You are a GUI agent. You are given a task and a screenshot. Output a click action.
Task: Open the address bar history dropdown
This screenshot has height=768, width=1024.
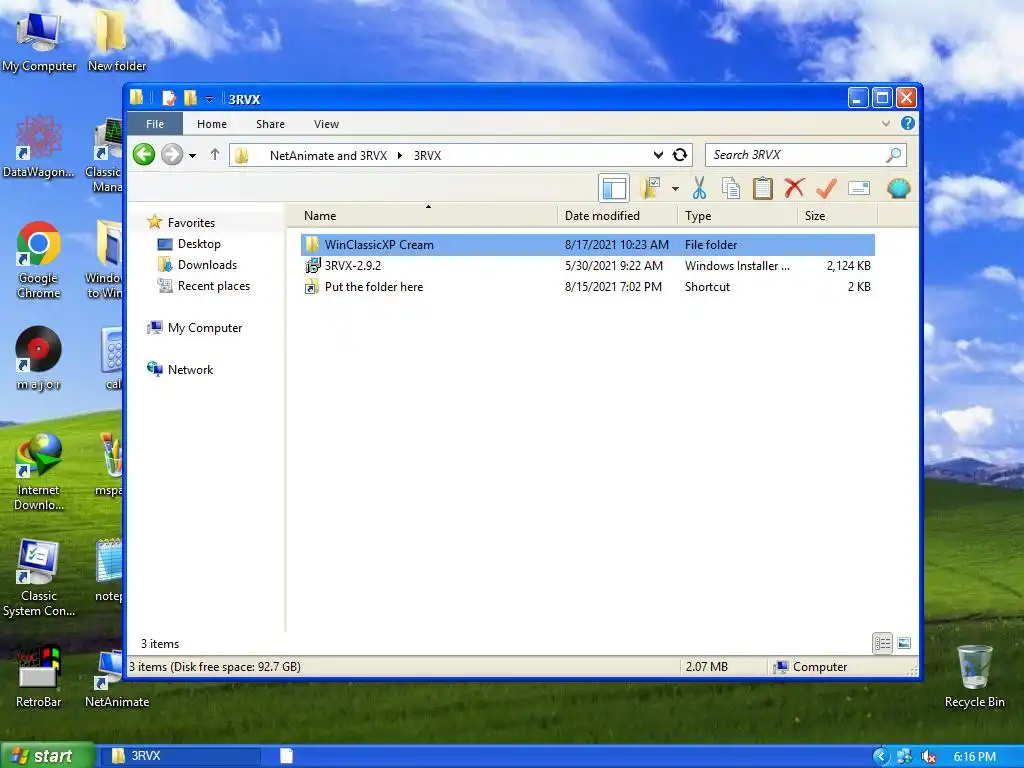pyautogui.click(x=658, y=155)
